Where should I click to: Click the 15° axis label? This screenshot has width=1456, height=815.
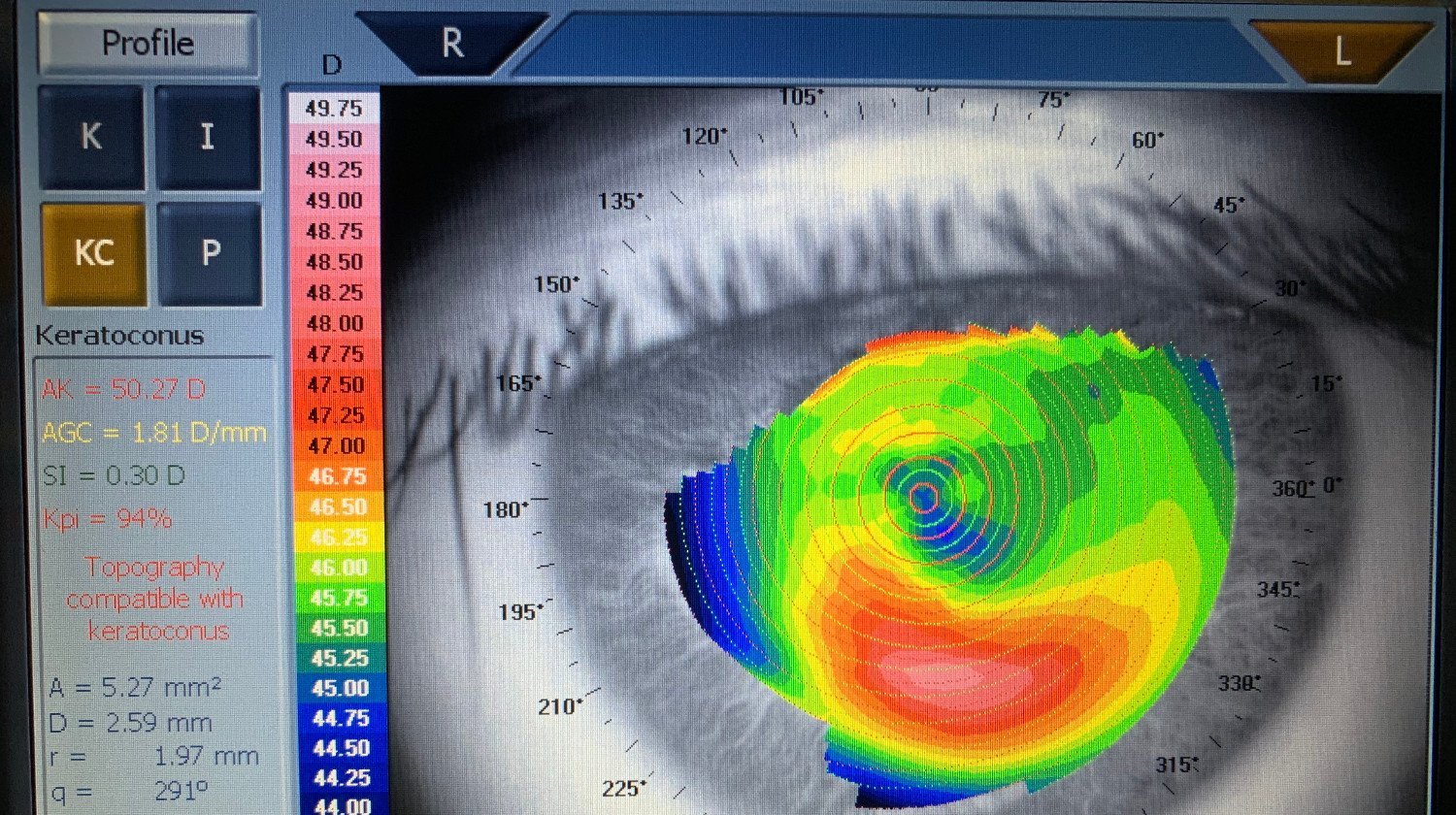1327,383
